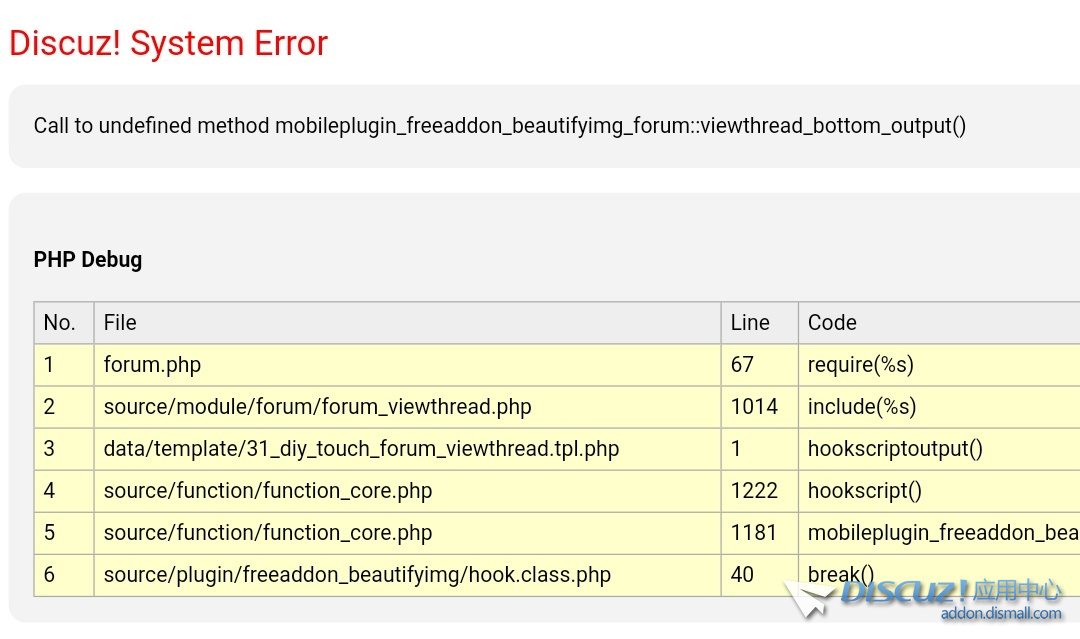Image resolution: width=1080 pixels, height=639 pixels.
Task: Click the line value 1 in row 3
Action: coord(759,449)
